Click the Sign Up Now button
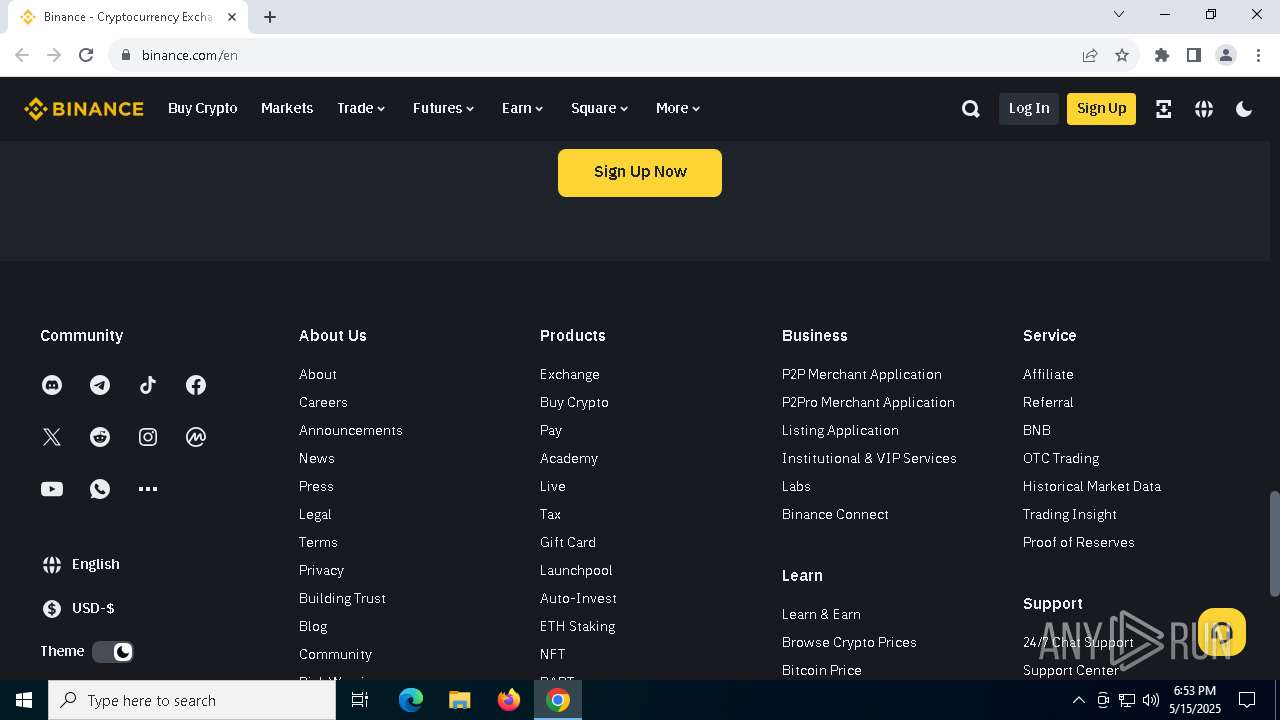1280x720 pixels. point(640,172)
